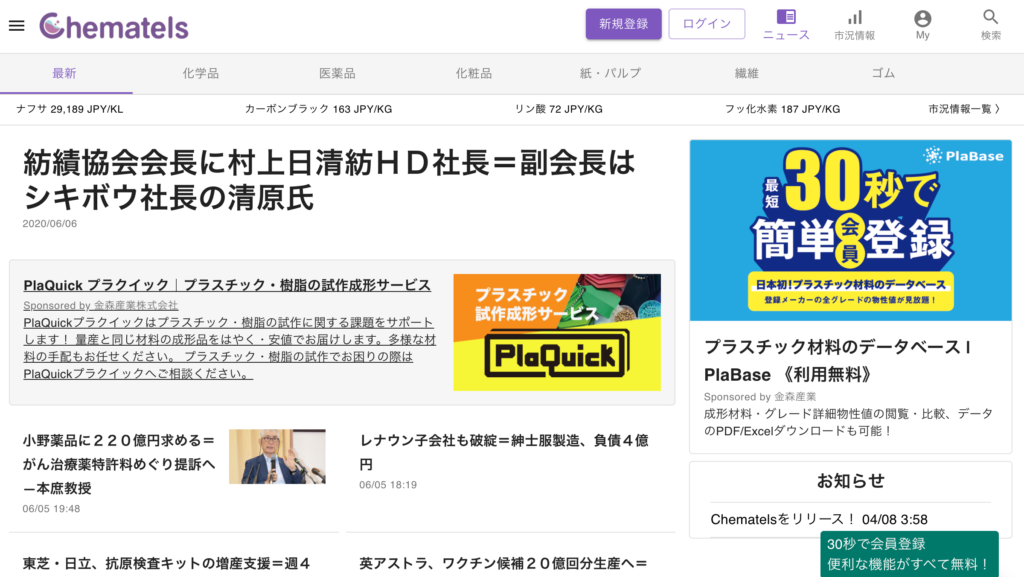Click the 06/05 18:19 timestamp
This screenshot has height=577, width=1024.
click(x=388, y=485)
